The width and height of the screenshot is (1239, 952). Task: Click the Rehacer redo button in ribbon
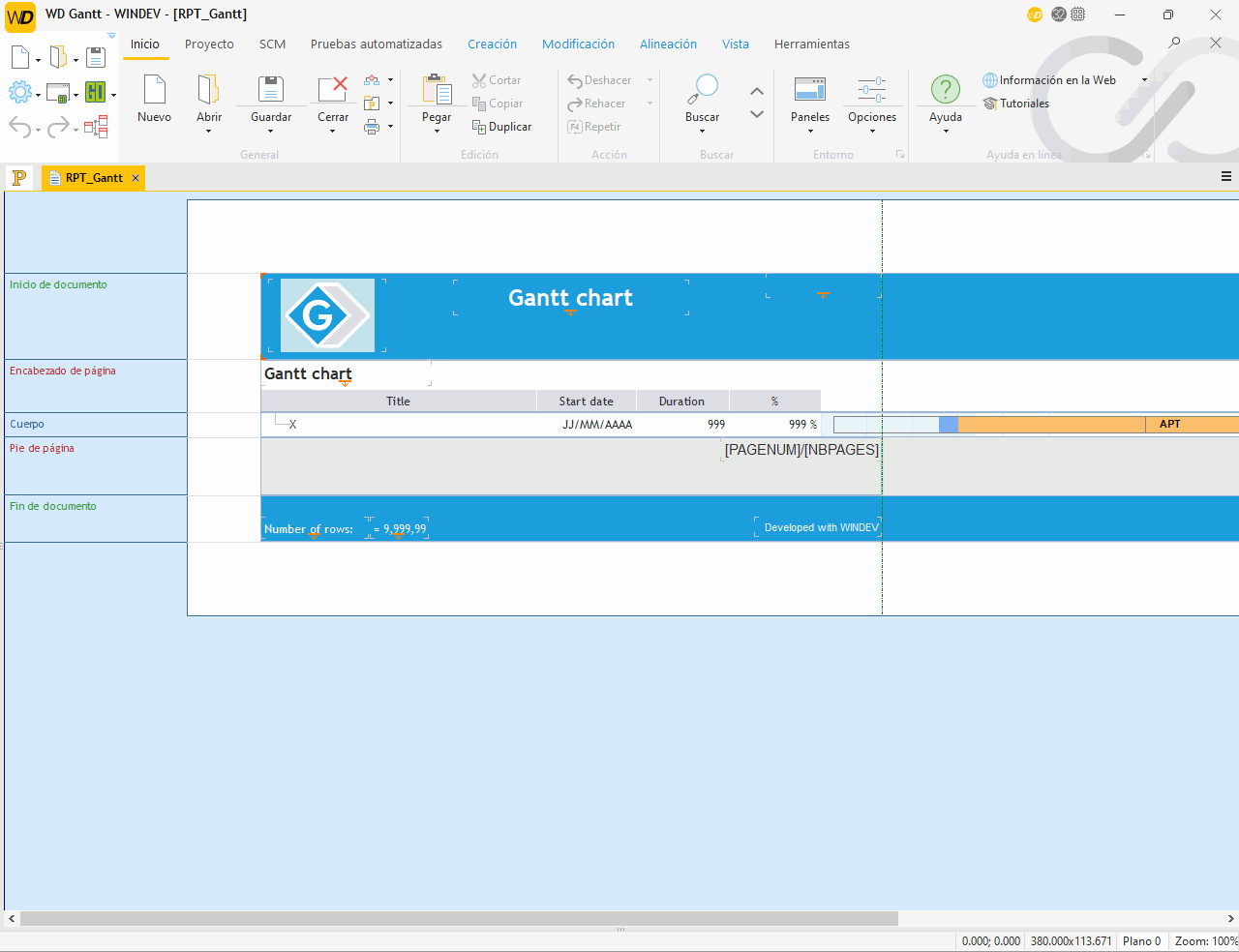[596, 104]
